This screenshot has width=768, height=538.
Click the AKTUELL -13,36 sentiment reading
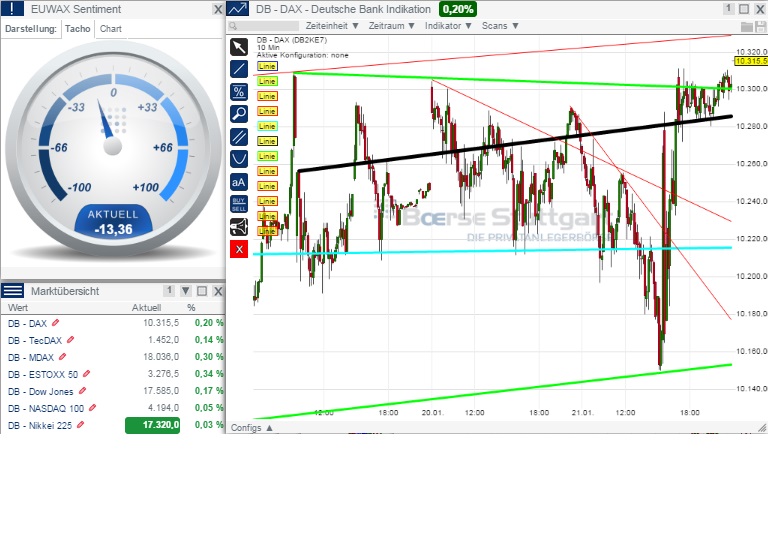(x=113, y=222)
